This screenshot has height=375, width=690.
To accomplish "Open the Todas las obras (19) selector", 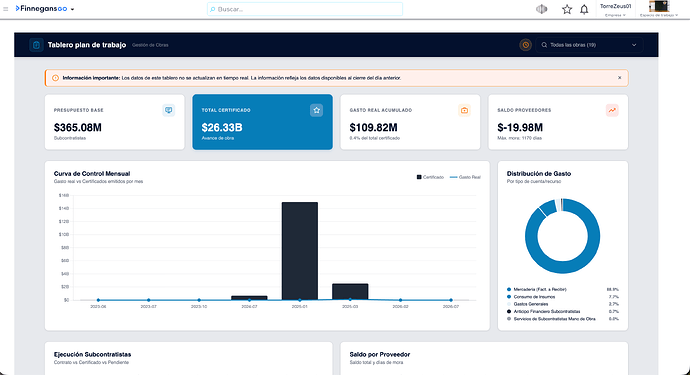I will click(589, 45).
